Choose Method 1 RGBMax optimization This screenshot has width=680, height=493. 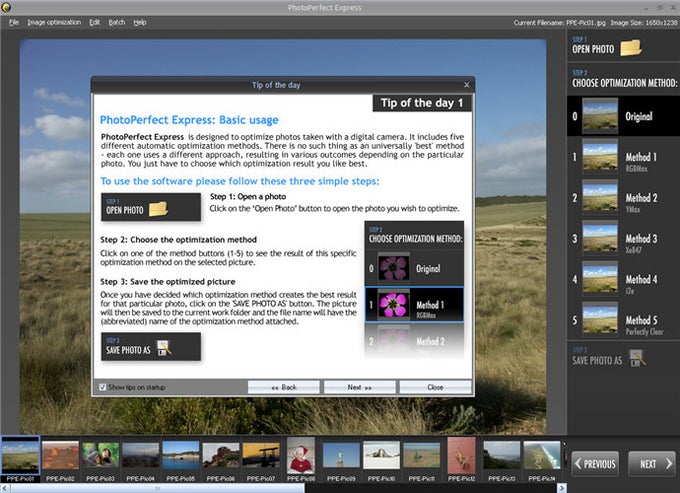624,157
